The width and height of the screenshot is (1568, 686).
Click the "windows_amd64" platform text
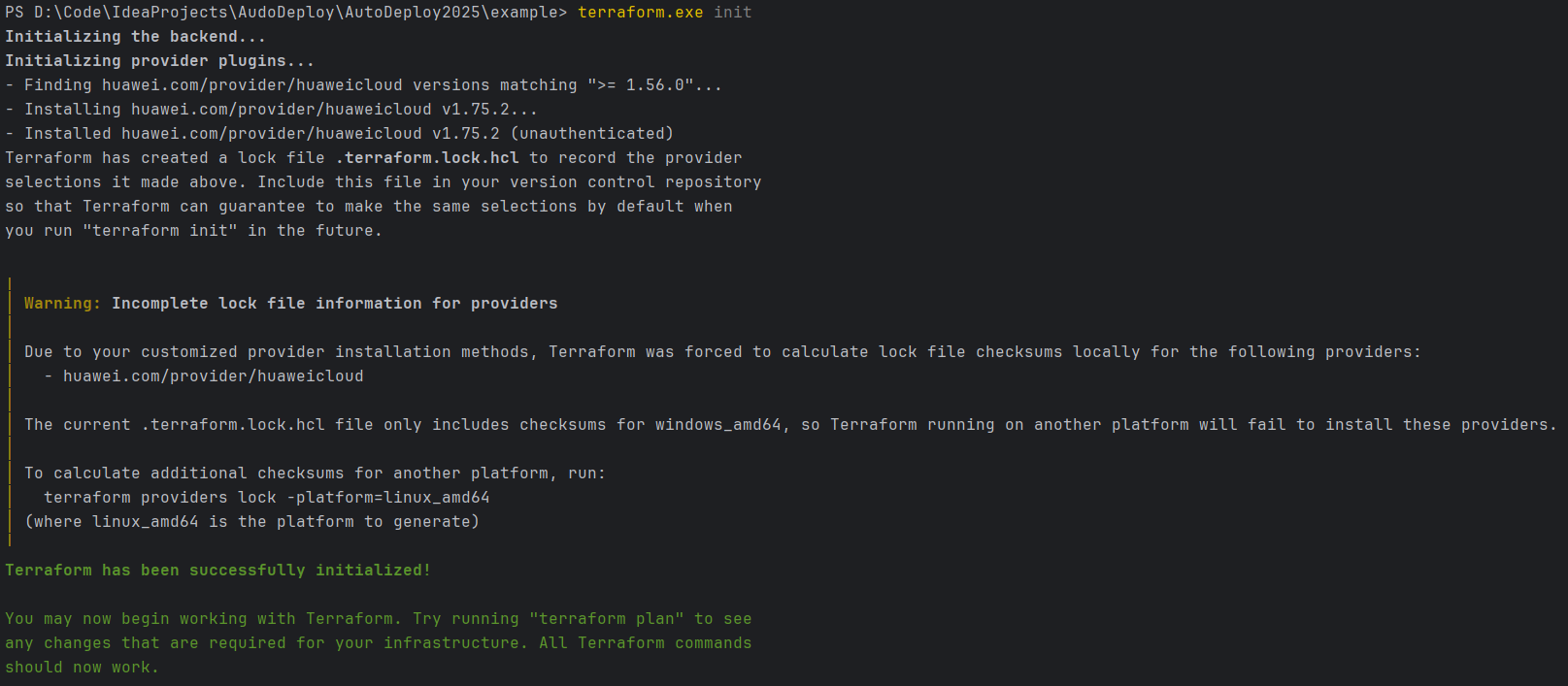717,425
